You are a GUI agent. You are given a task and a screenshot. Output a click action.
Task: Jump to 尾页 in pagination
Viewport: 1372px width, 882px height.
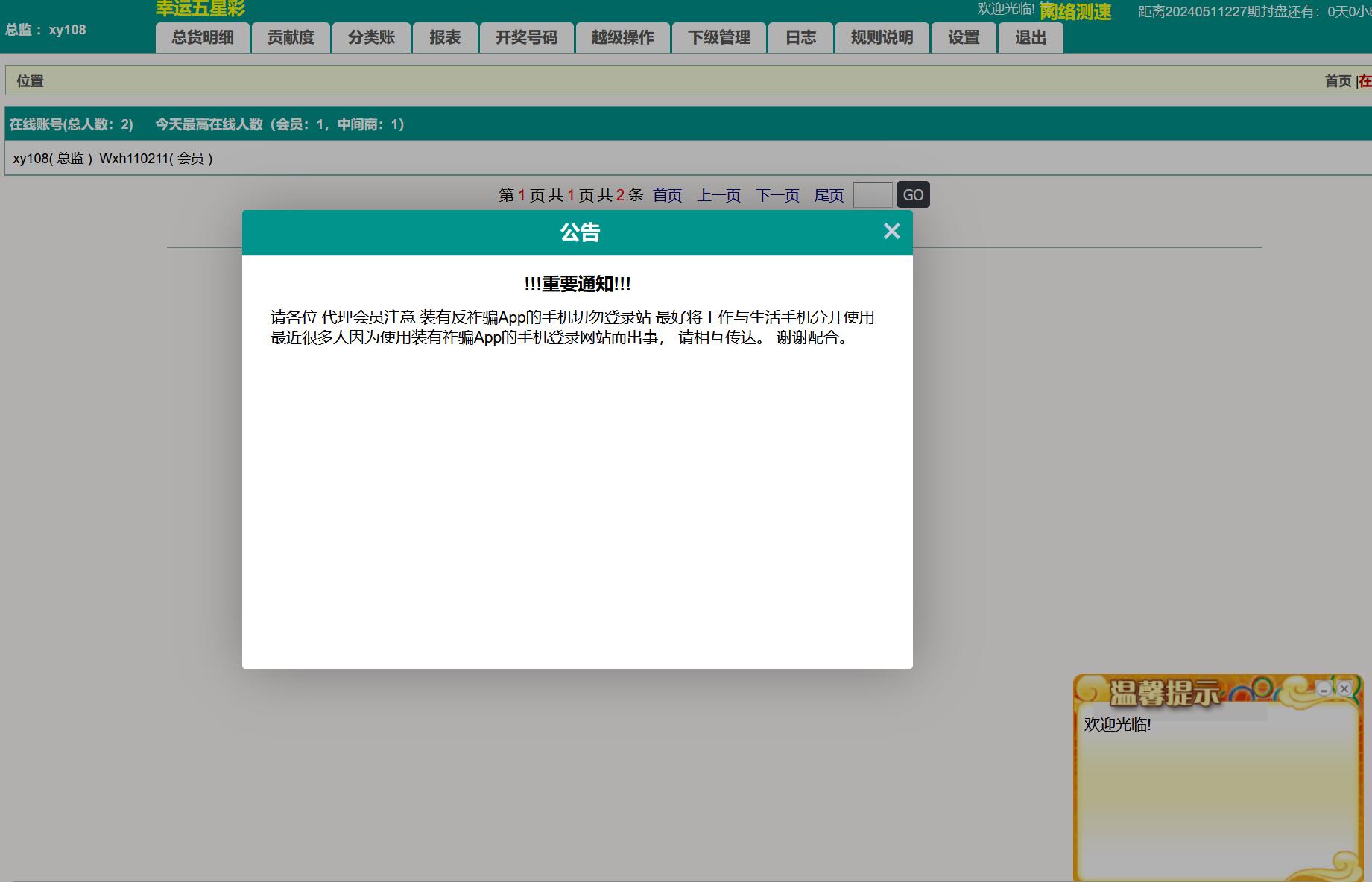point(829,195)
